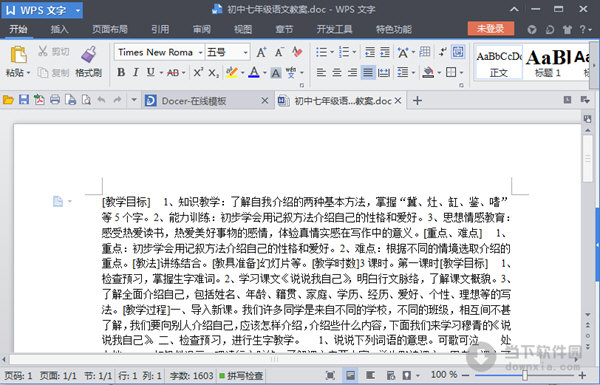Toggle spell check in status bar
The height and width of the screenshot is (385, 600).
point(241,376)
